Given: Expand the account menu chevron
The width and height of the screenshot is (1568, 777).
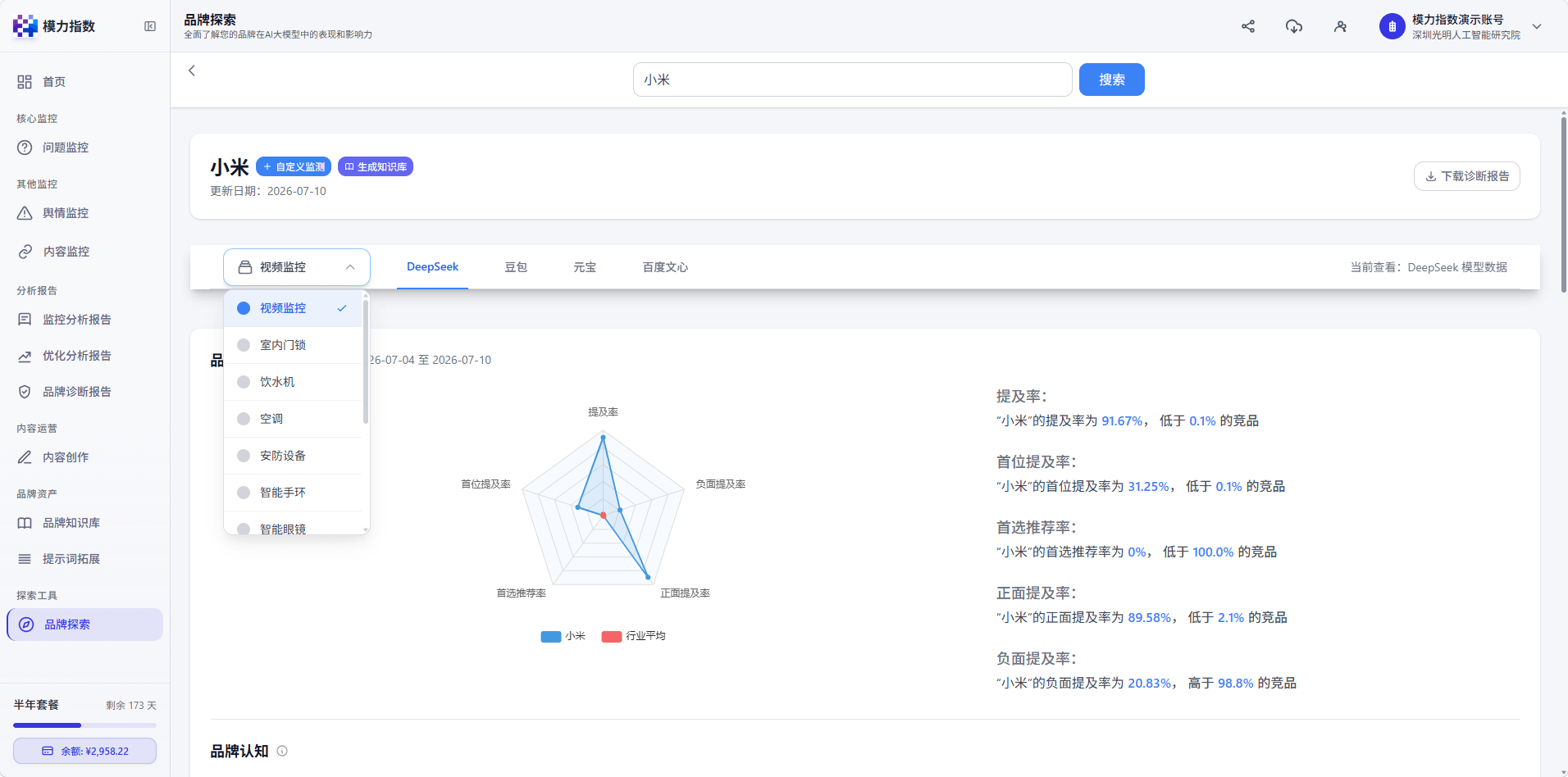Looking at the screenshot, I should pos(1537,26).
